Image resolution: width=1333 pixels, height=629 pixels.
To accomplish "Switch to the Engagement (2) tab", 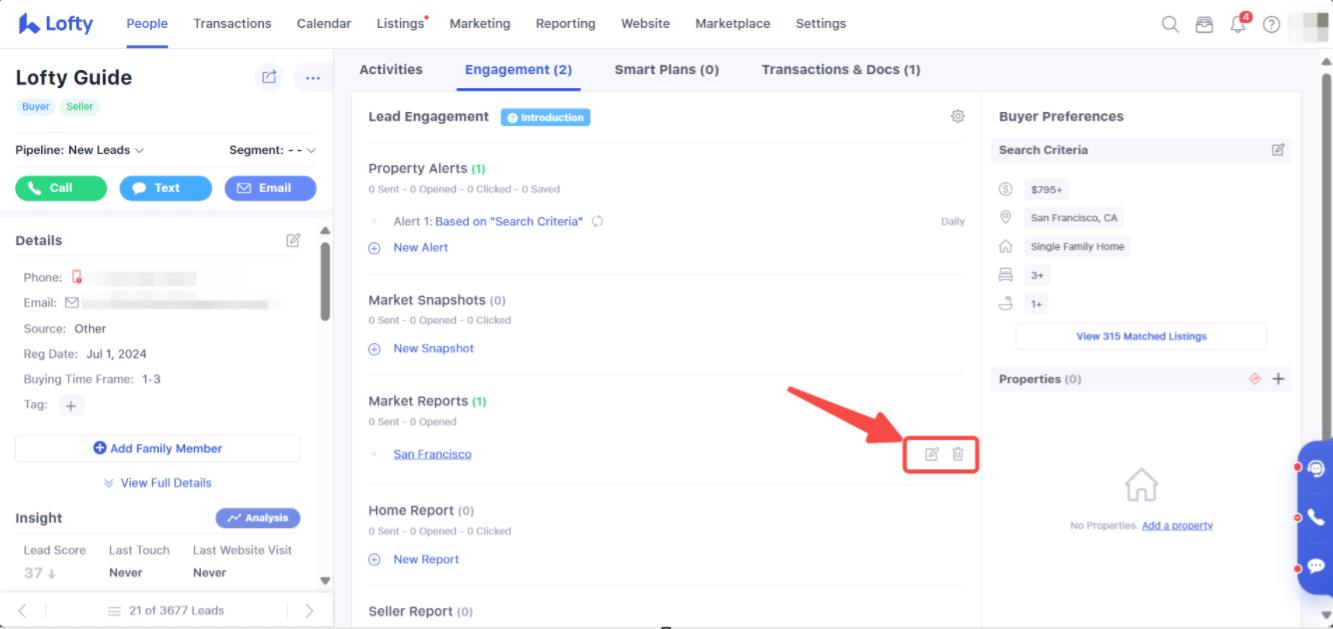I will 518,70.
